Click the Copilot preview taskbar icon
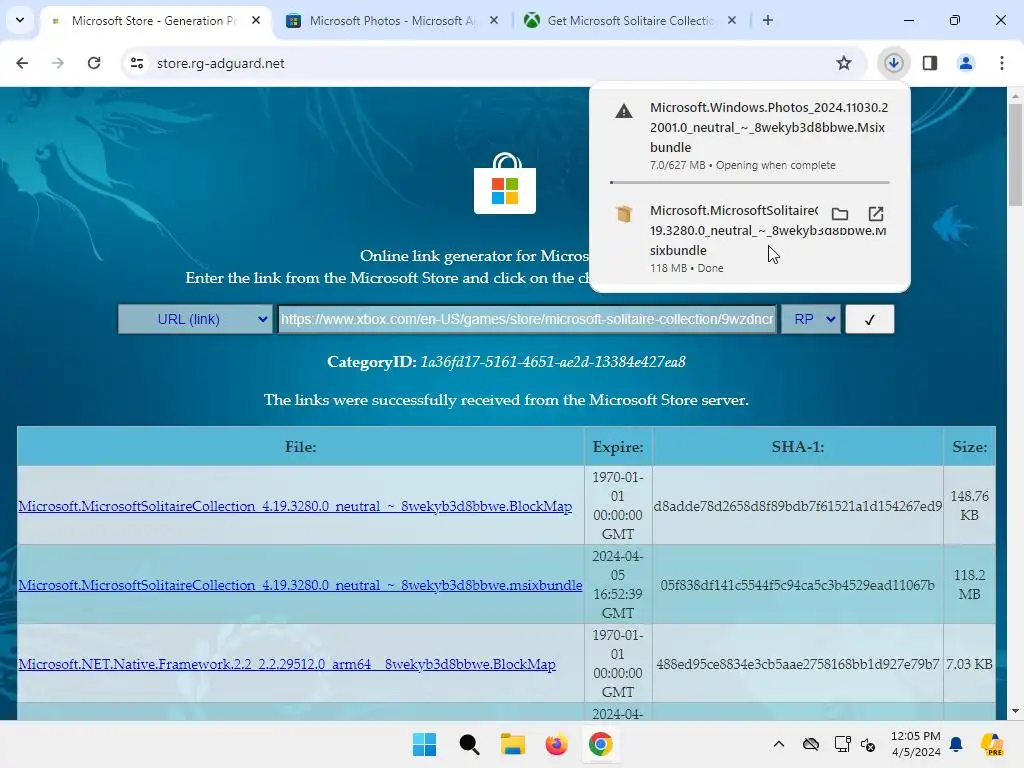 click(x=992, y=744)
